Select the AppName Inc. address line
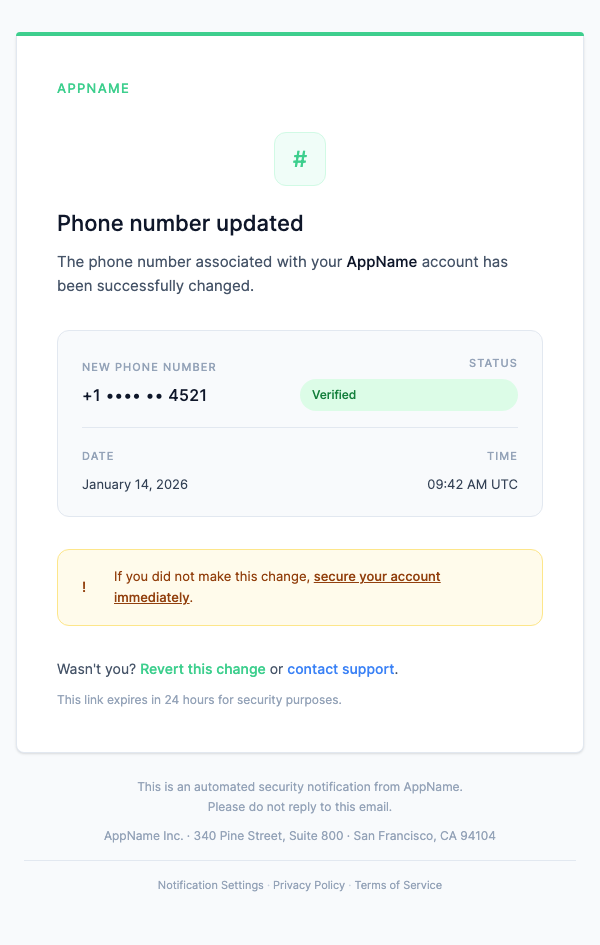 (x=300, y=835)
